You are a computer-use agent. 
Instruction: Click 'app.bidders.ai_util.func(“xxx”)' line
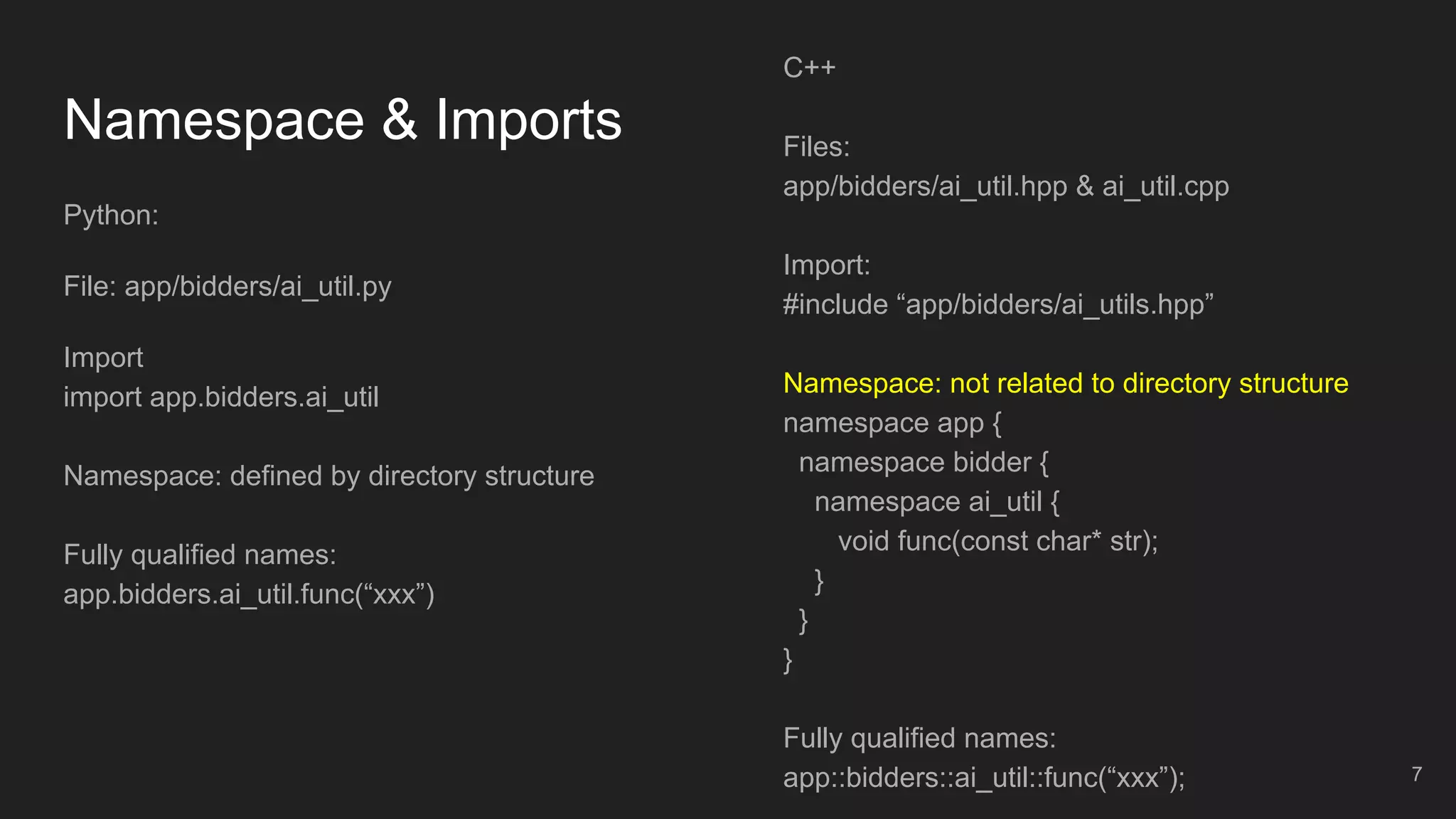coord(249,594)
